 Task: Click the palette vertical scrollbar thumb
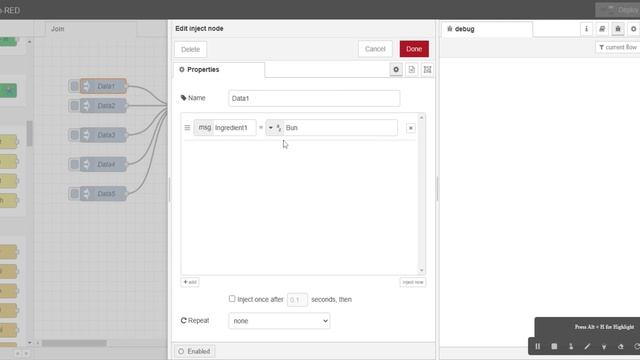pos(29,133)
